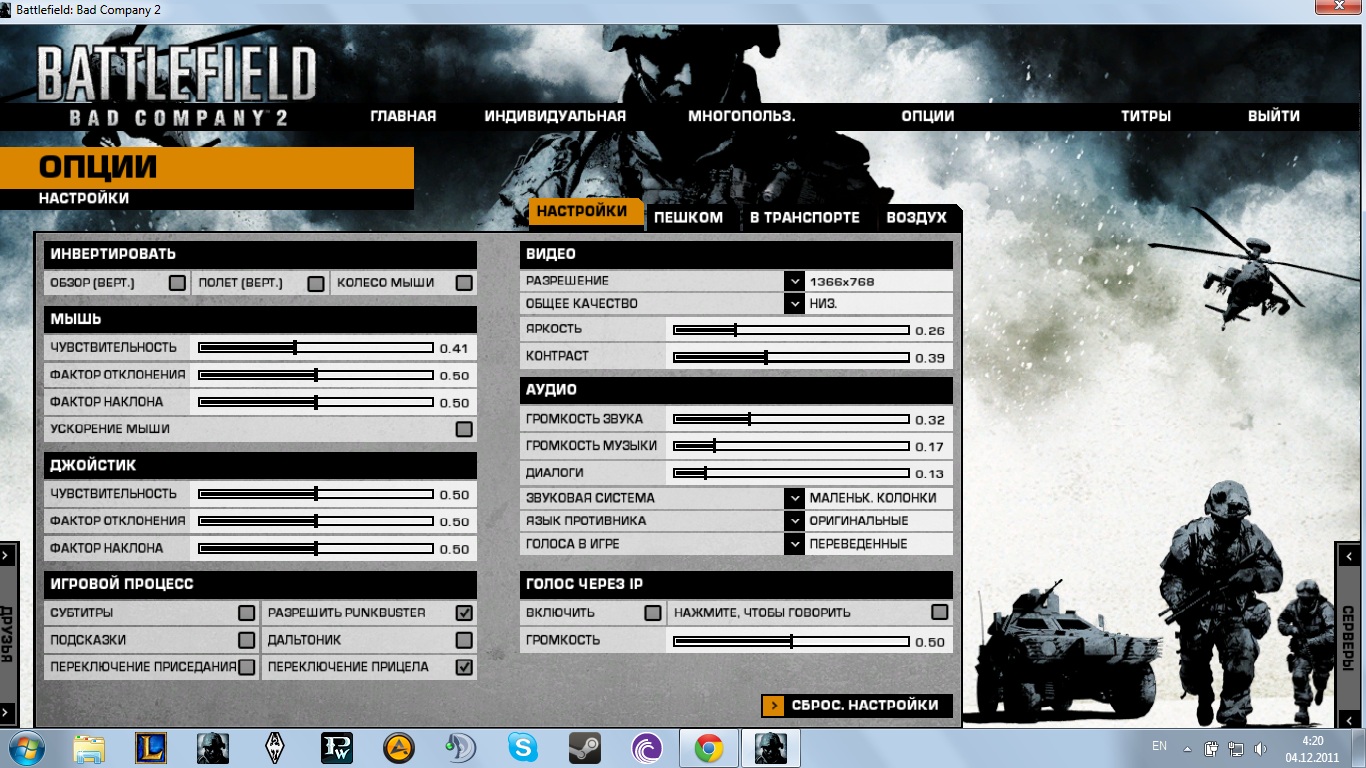Viewport: 1366px width, 768px height.
Task: Launch Skyrim from the taskbar icon
Action: click(x=275, y=747)
